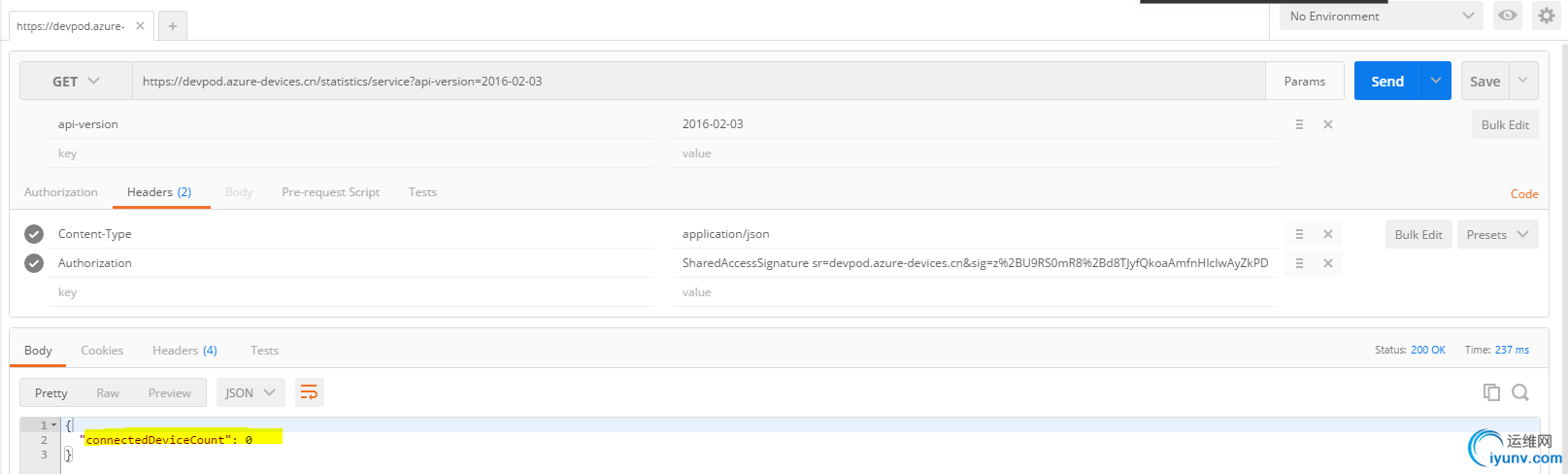This screenshot has width=1568, height=474.
Task: Open the Content-Type row menu icon
Action: tap(1299, 234)
